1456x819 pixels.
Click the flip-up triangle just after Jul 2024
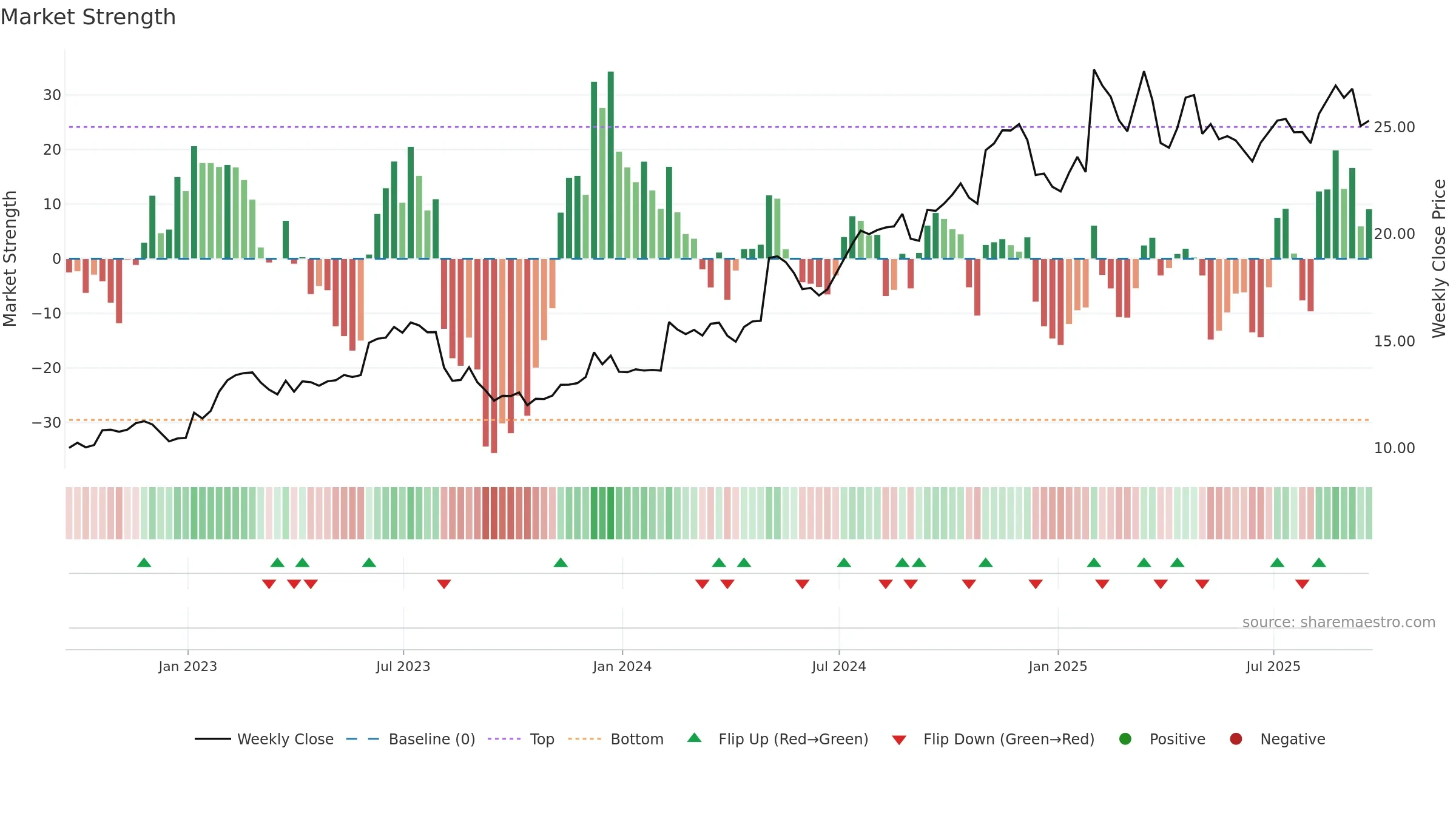[844, 562]
